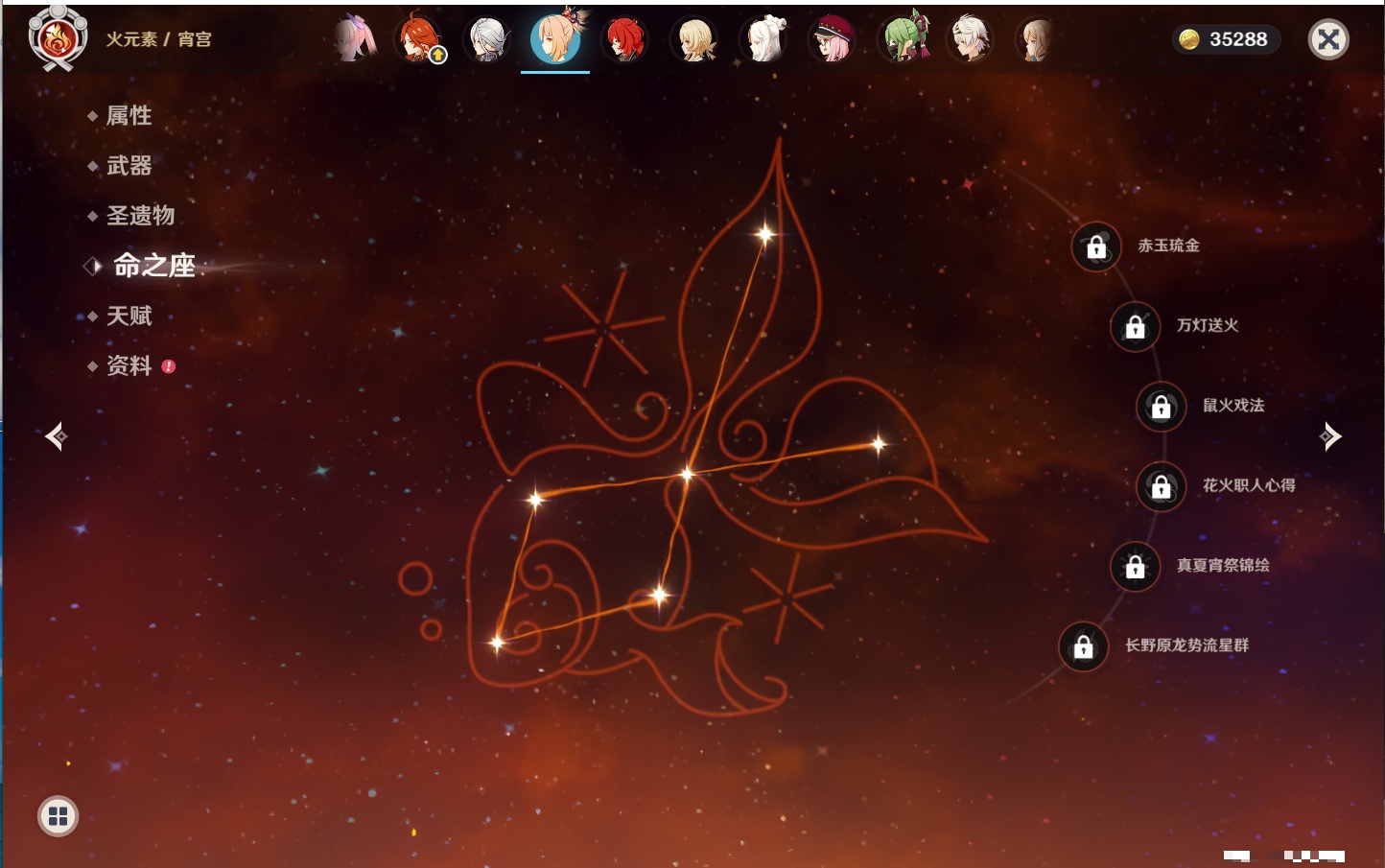
Task: Select the white-haired avatar with hair buns
Action: pos(763,39)
